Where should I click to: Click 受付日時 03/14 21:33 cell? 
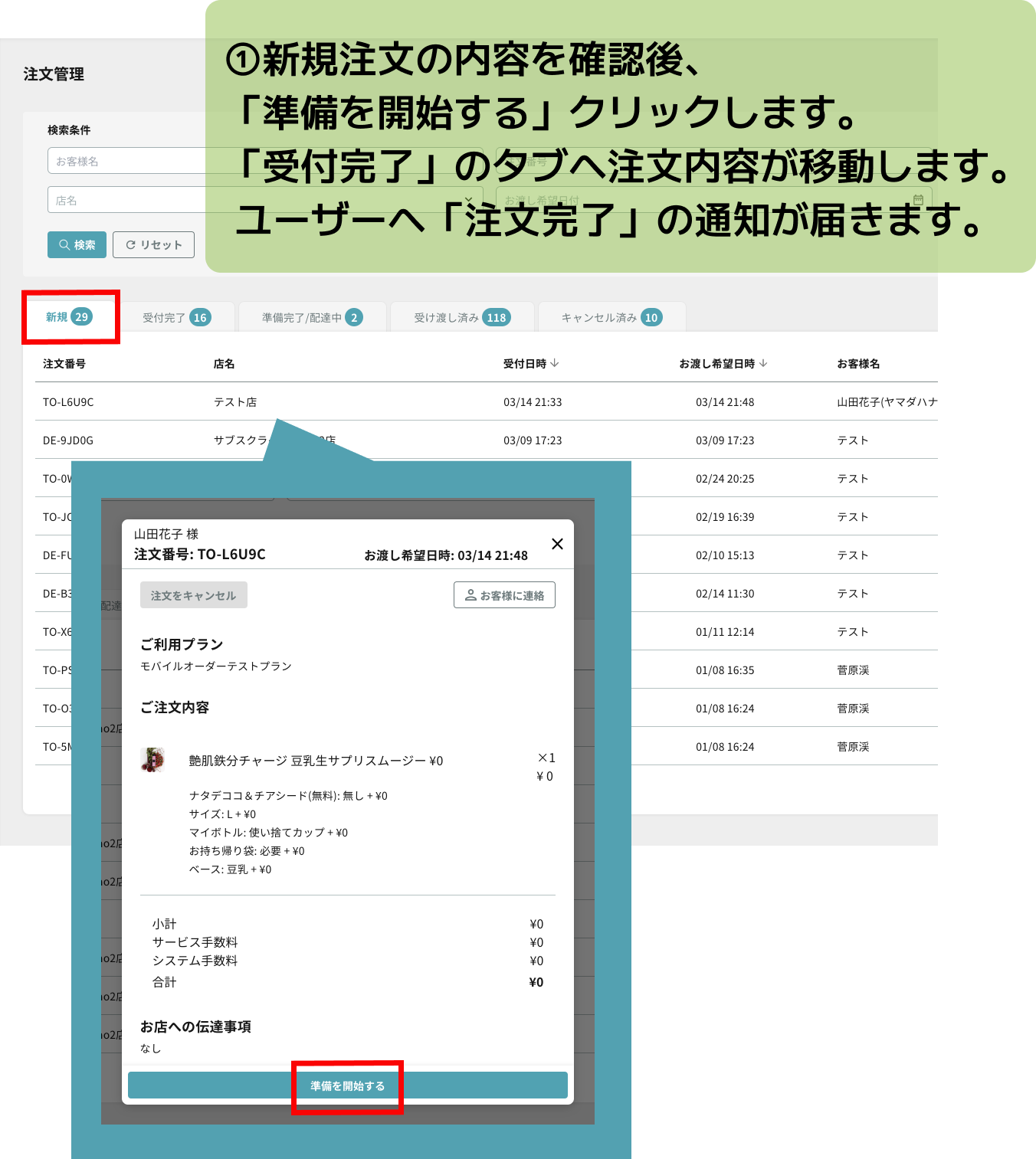coord(533,402)
